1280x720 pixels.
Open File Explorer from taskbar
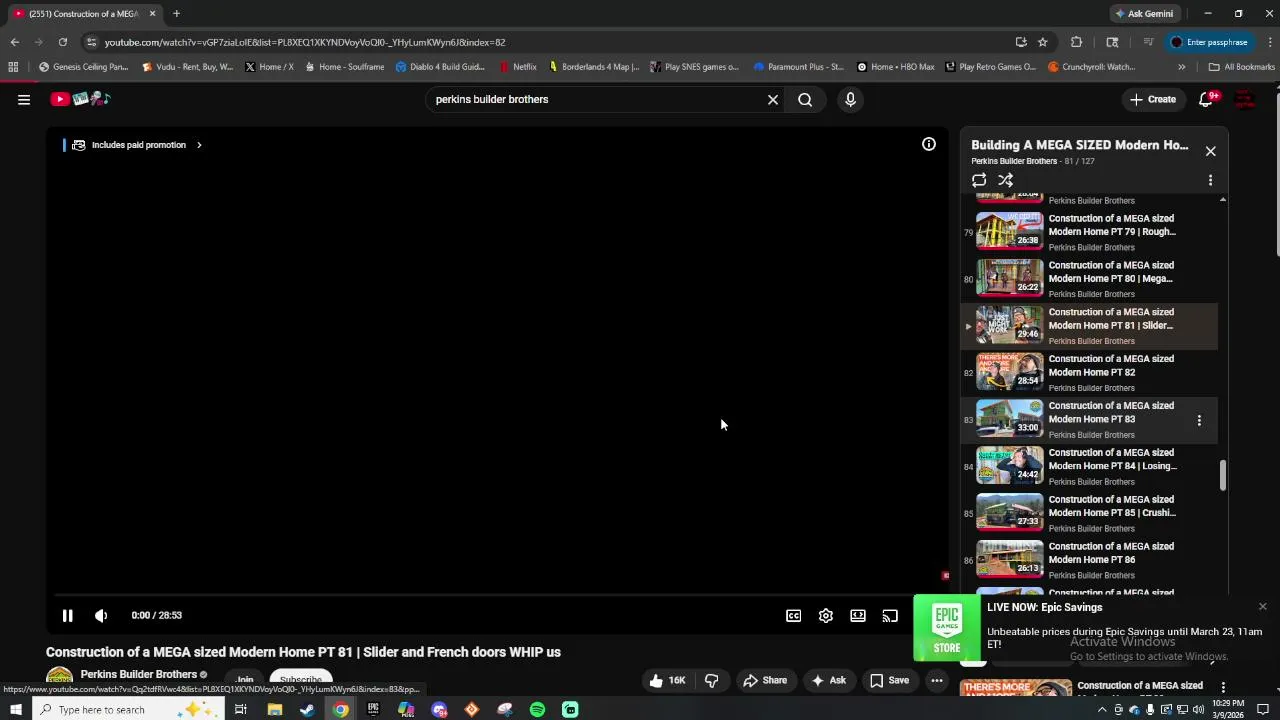(x=274, y=709)
